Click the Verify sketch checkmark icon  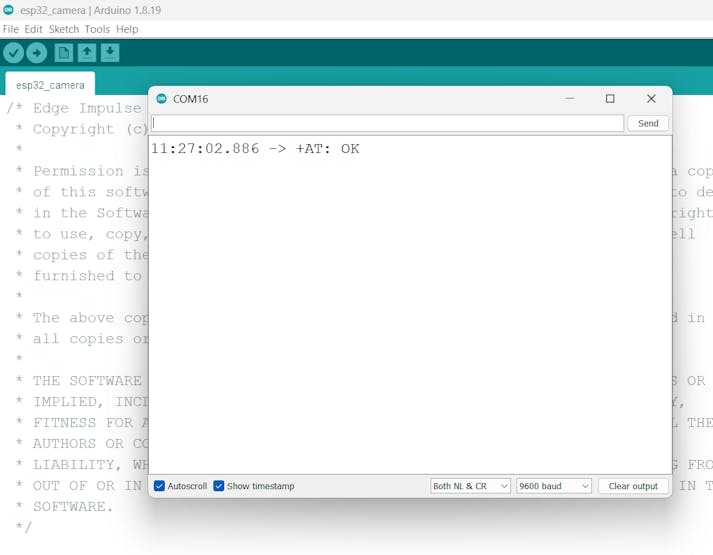13,53
